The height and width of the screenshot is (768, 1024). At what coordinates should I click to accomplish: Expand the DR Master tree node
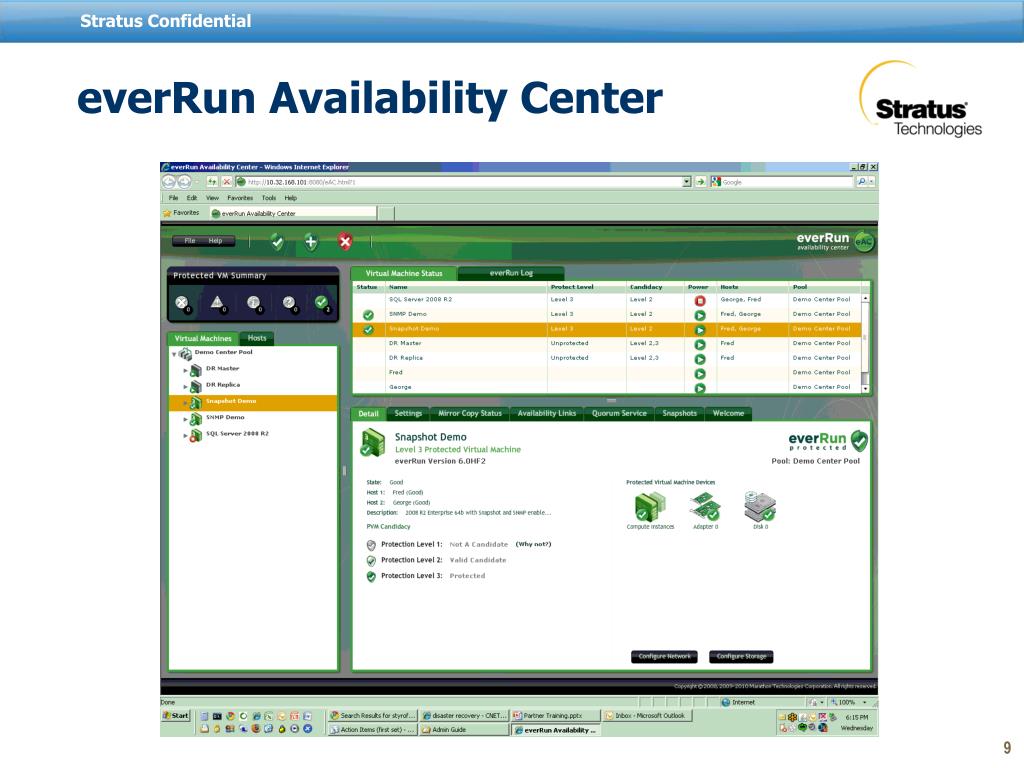point(185,370)
